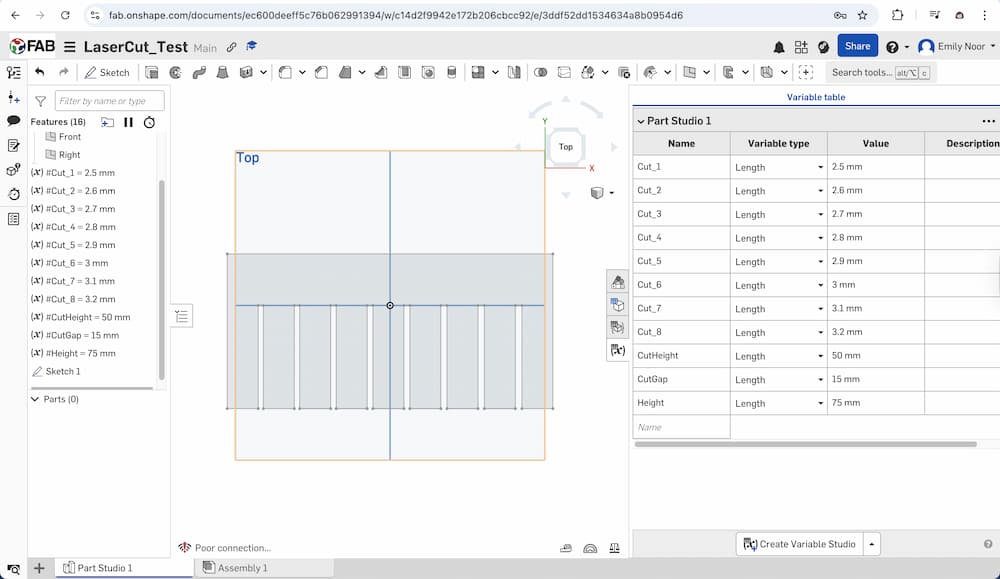Click the regeneration times stopwatch icon
Screen dimensions: 1000x579
pos(149,122)
